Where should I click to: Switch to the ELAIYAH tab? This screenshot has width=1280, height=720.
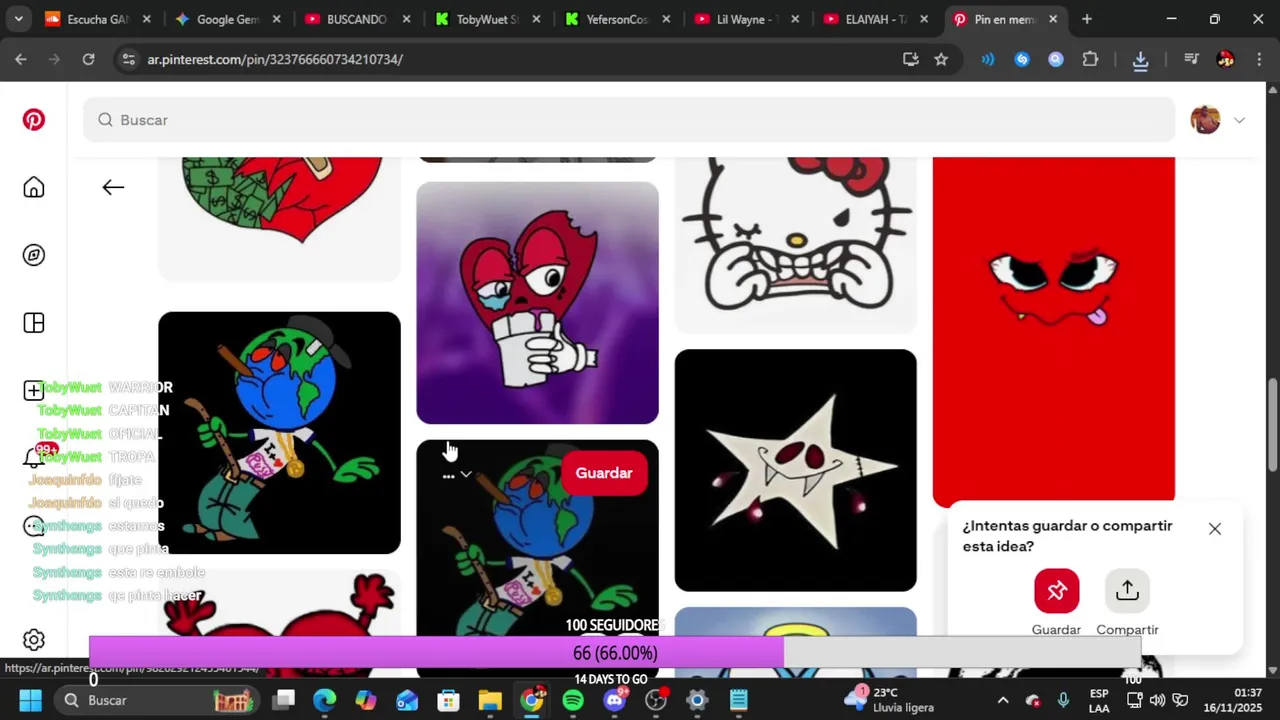pyautogui.click(x=875, y=19)
